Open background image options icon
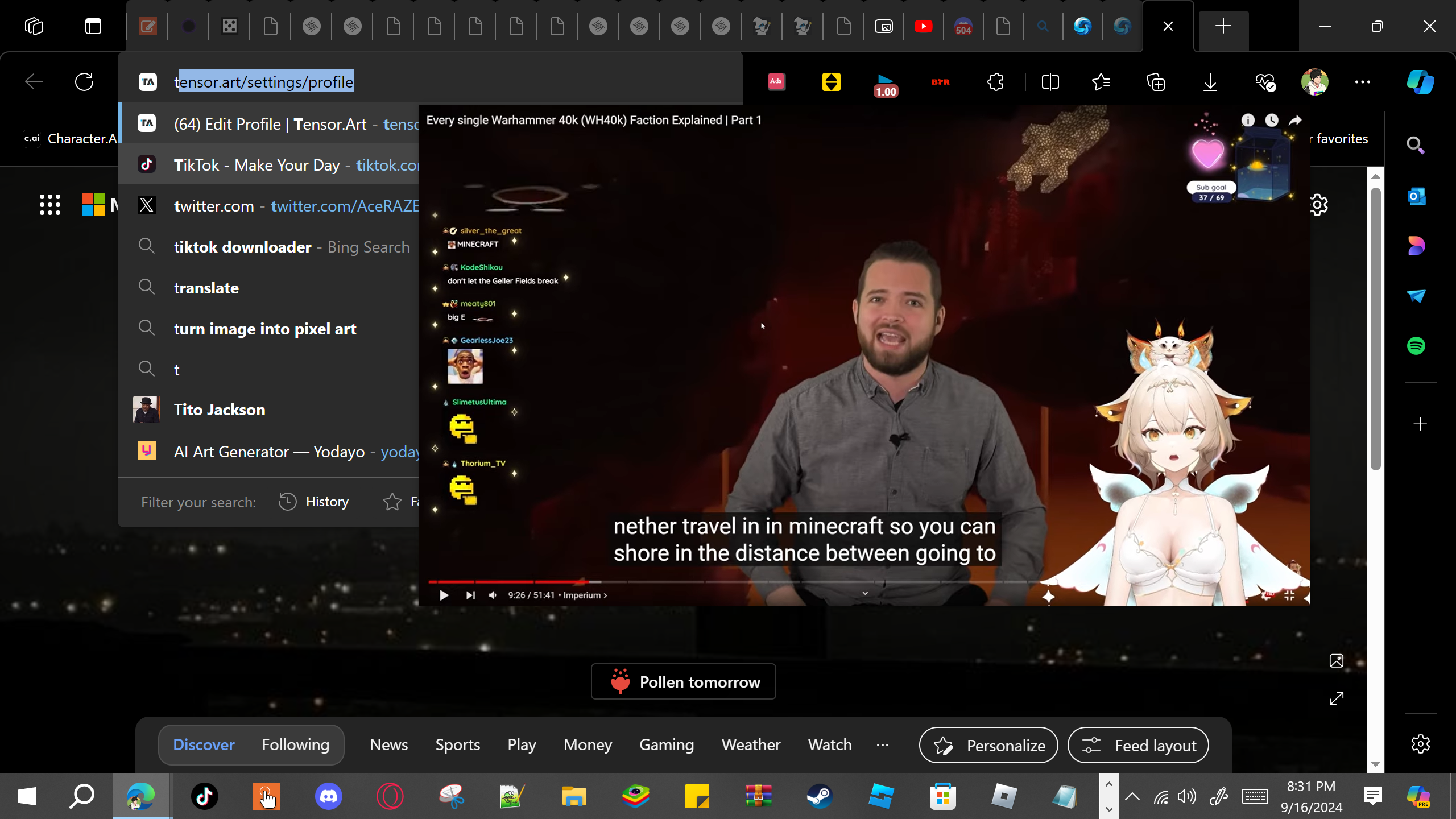Screen dimensions: 1456x819 tap(1337, 661)
